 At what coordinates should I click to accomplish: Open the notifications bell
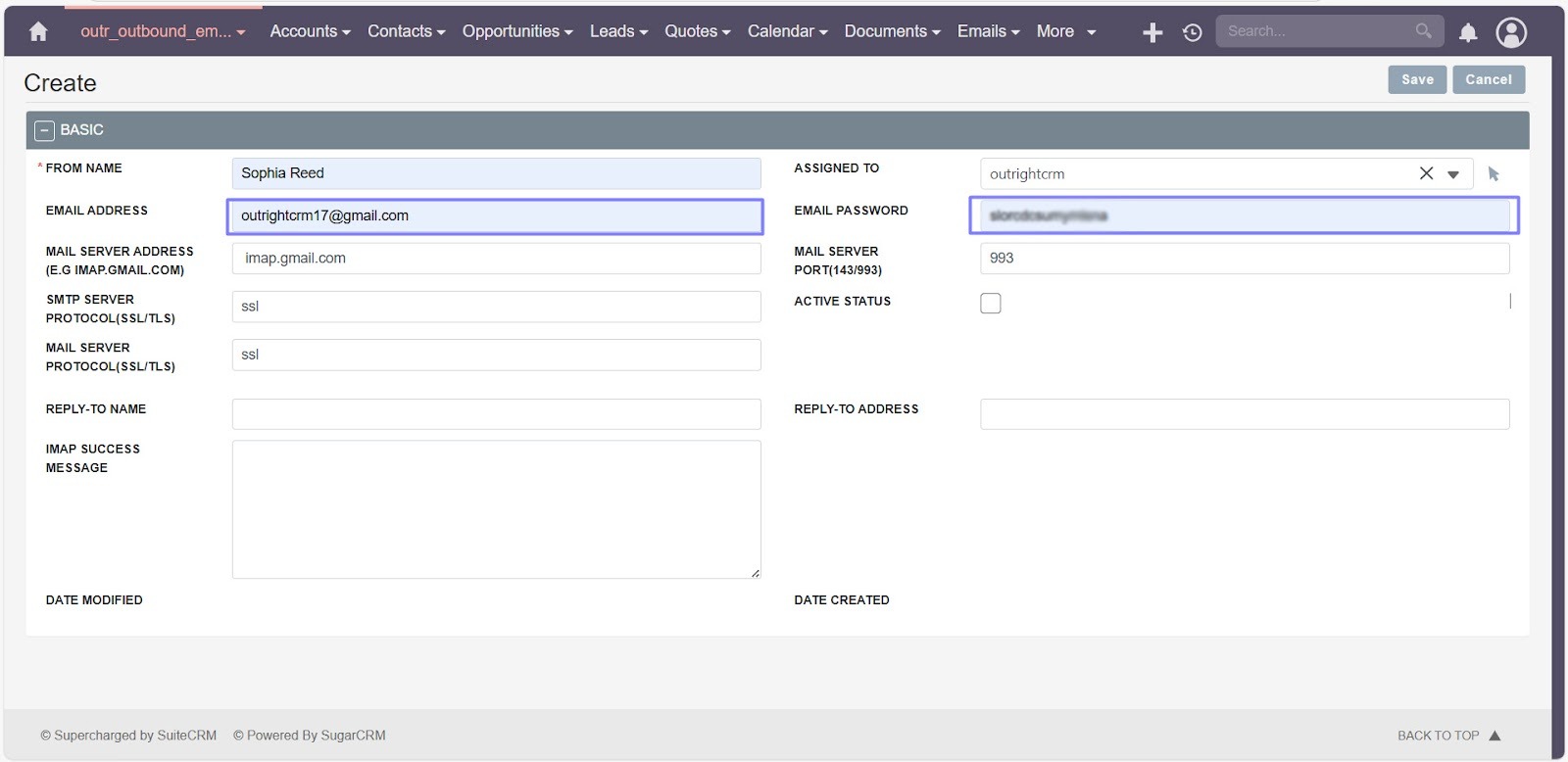(1467, 32)
